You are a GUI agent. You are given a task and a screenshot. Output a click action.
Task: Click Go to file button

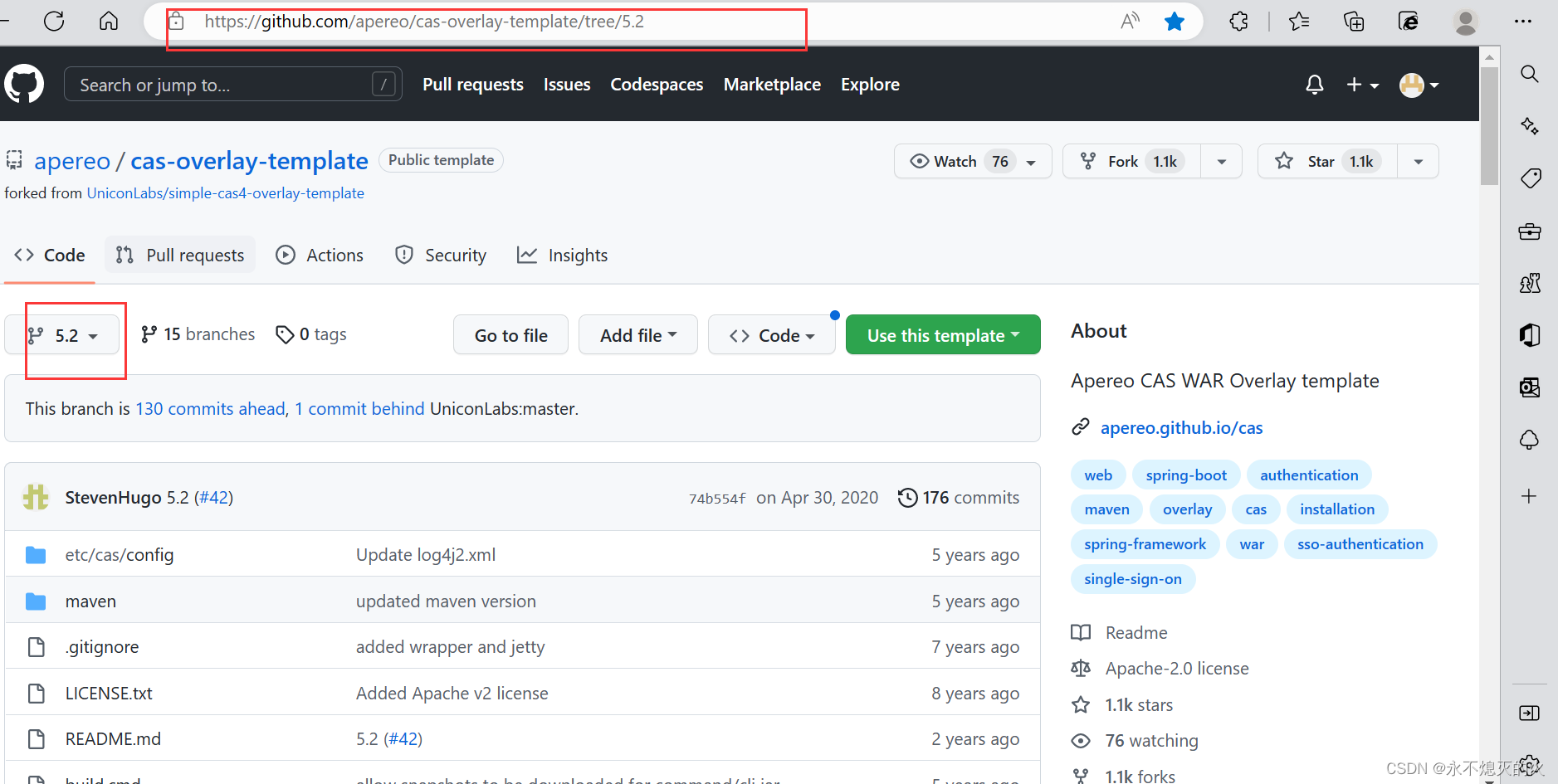pyautogui.click(x=510, y=335)
